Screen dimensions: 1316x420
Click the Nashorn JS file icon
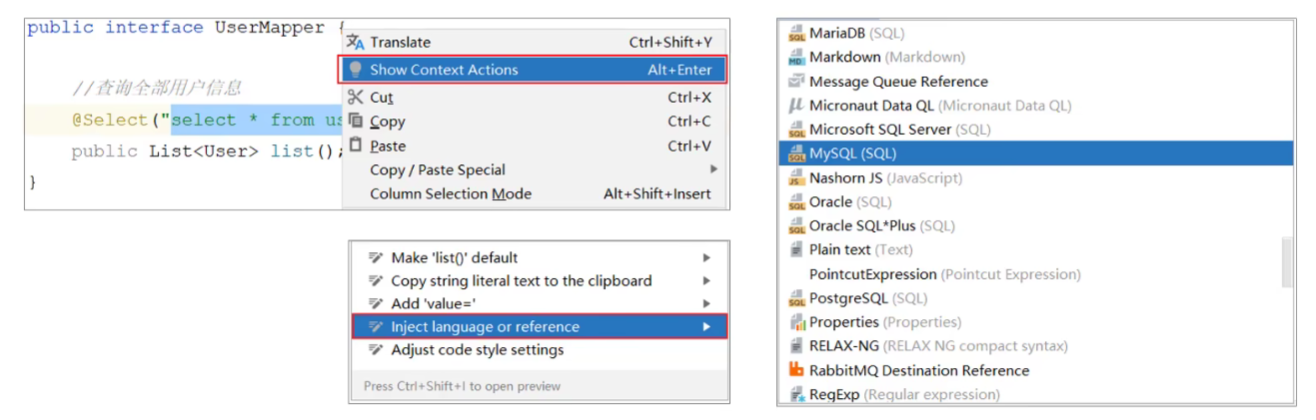pyautogui.click(x=796, y=178)
